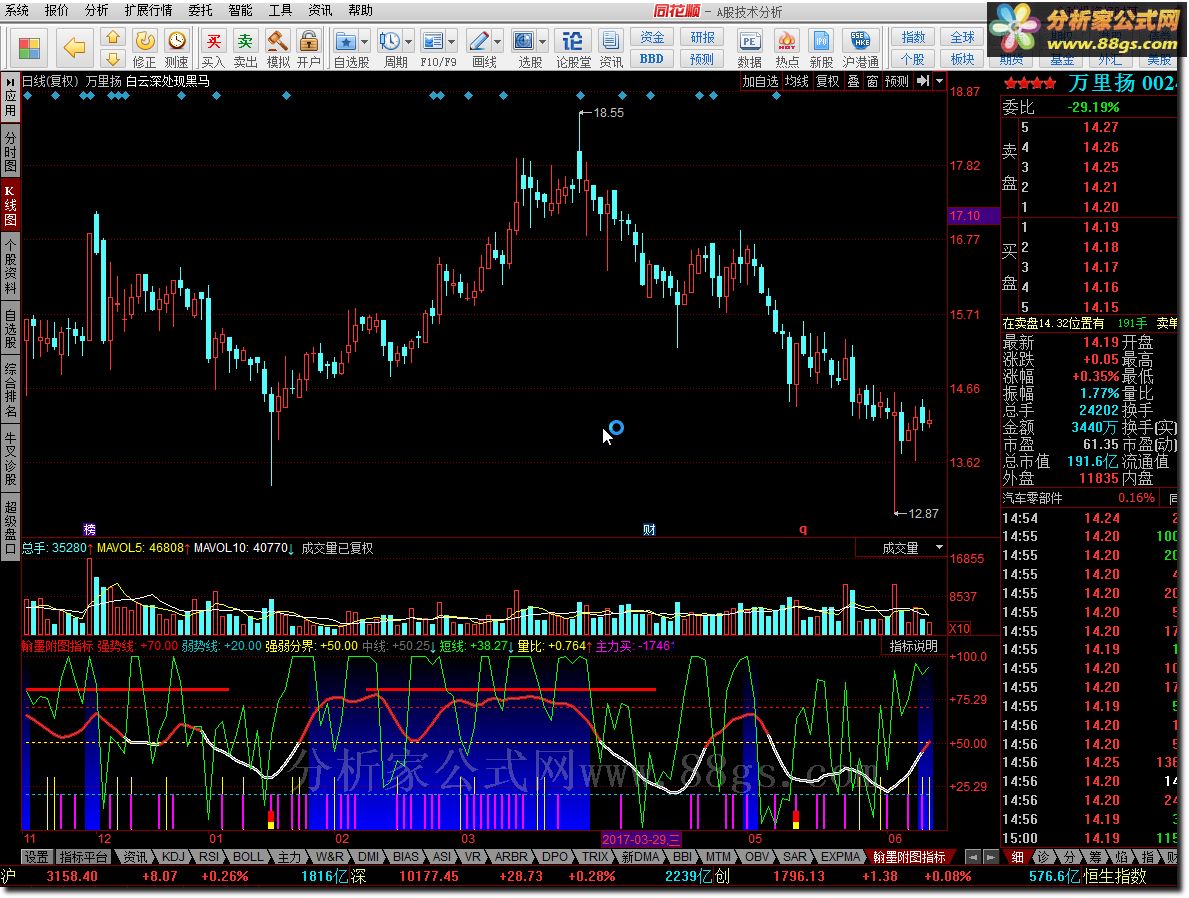Click the down arrow page icon

pyautogui.click(x=112, y=59)
